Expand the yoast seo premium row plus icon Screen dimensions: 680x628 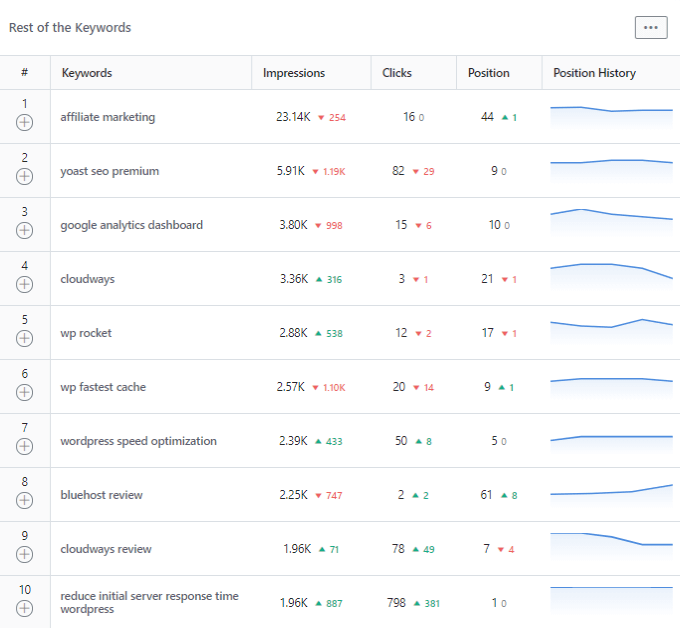(x=24, y=177)
